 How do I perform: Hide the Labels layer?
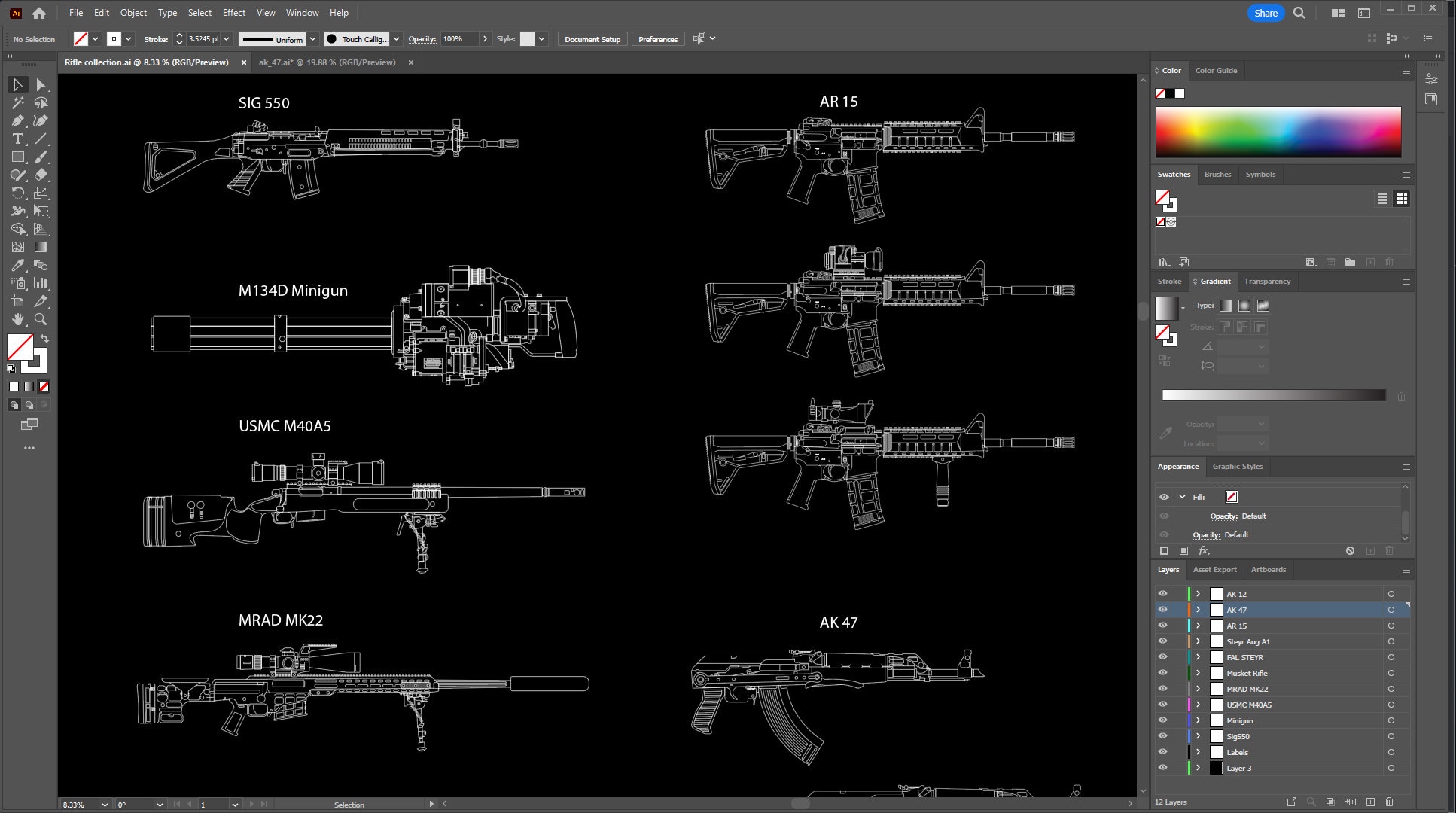click(1163, 752)
